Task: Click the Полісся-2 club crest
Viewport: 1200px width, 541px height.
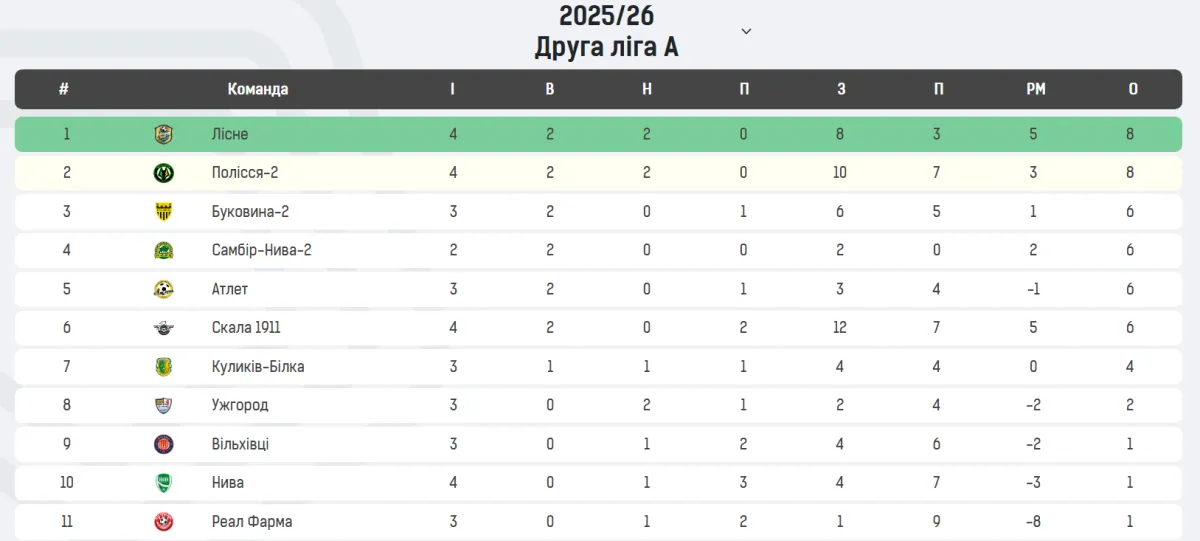Action: point(163,173)
